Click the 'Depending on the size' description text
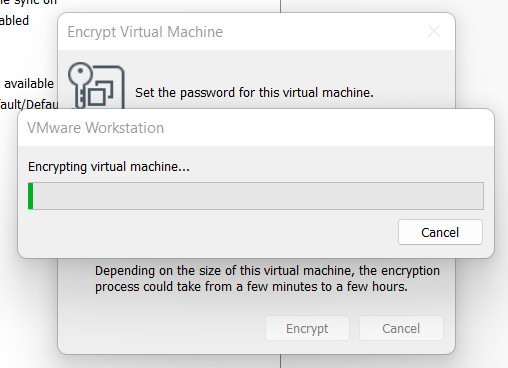The height and width of the screenshot is (368, 508). [x=267, y=271]
